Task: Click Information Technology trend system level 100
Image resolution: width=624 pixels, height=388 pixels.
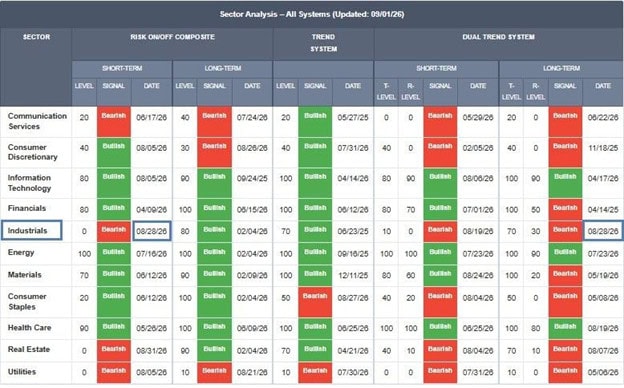Action: pos(286,179)
